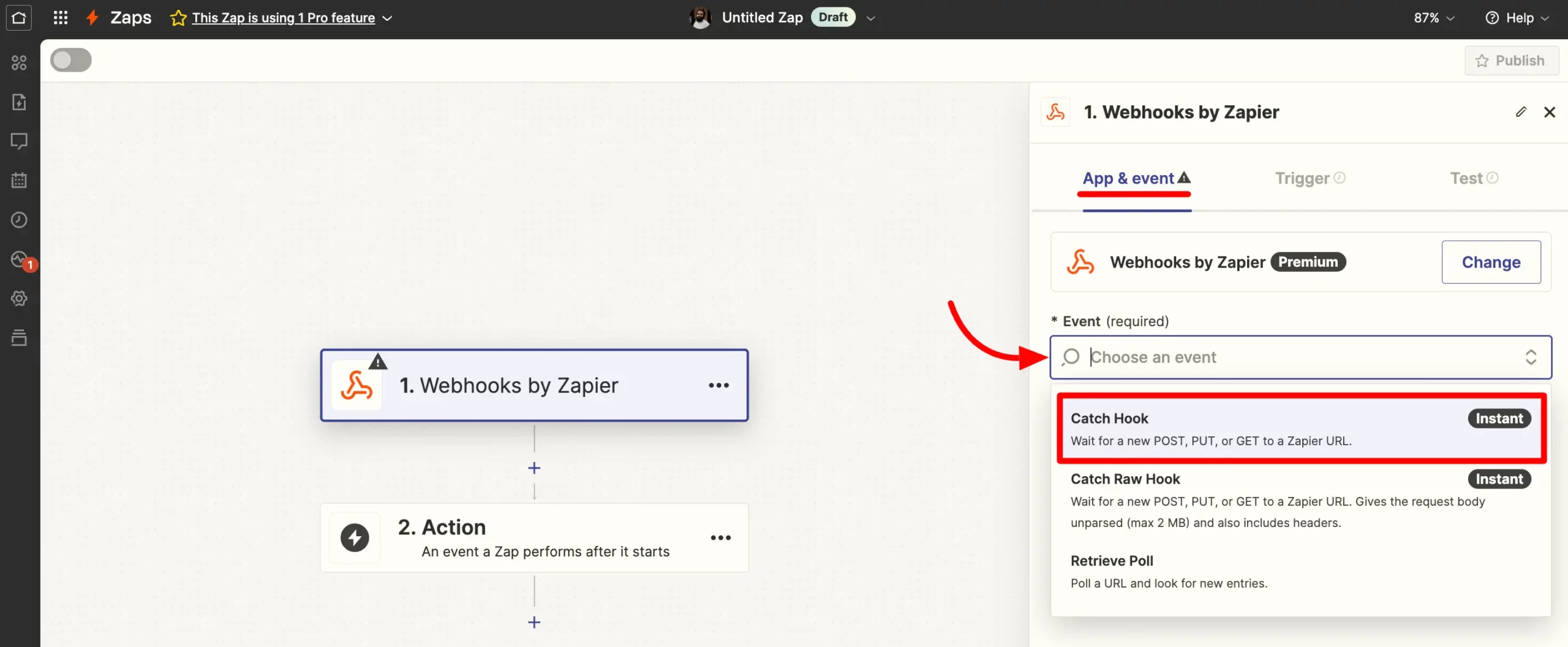Switch to the Trigger tab
1568x647 pixels.
click(1302, 179)
